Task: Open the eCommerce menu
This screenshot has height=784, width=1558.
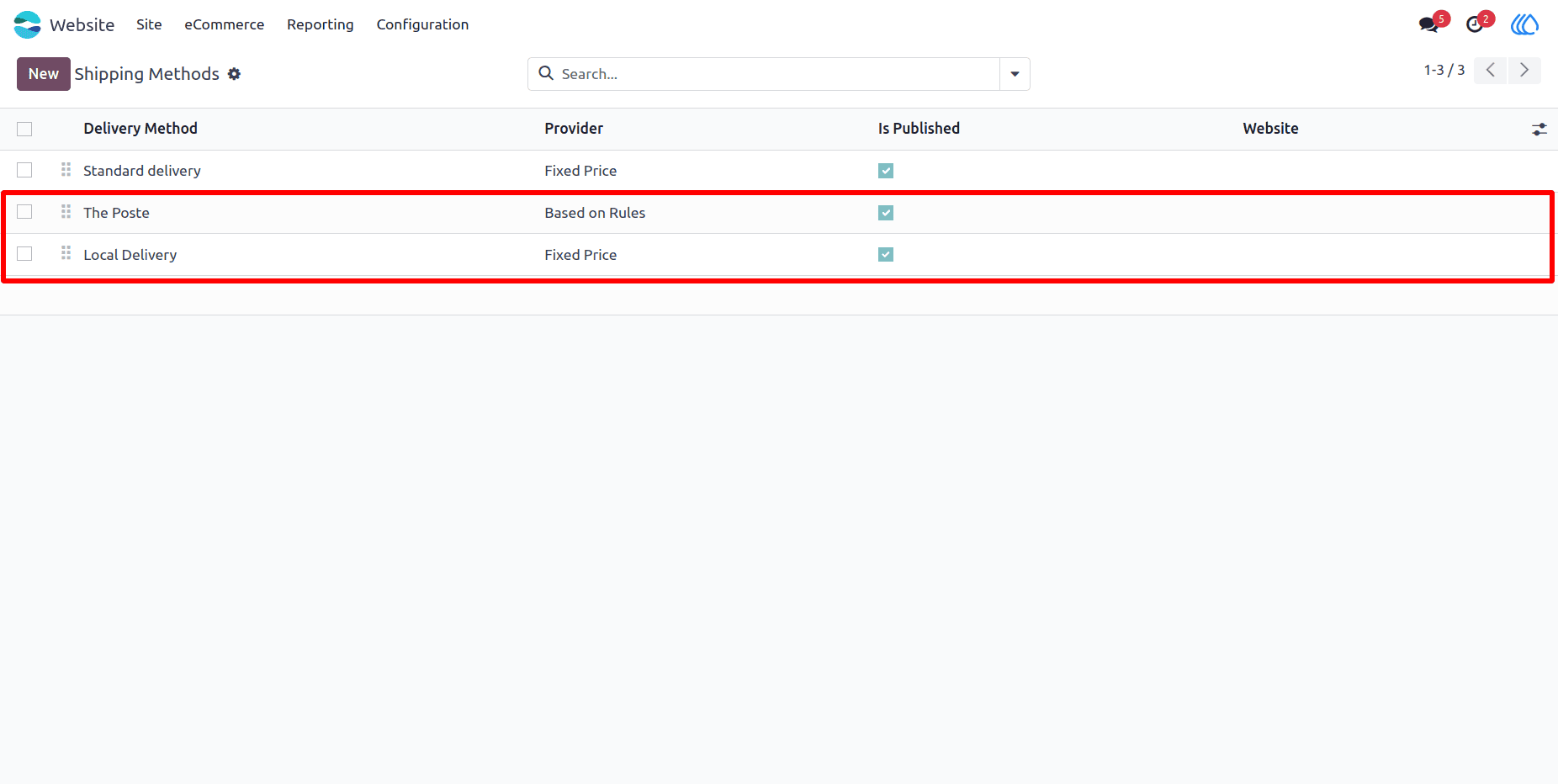Action: point(225,24)
